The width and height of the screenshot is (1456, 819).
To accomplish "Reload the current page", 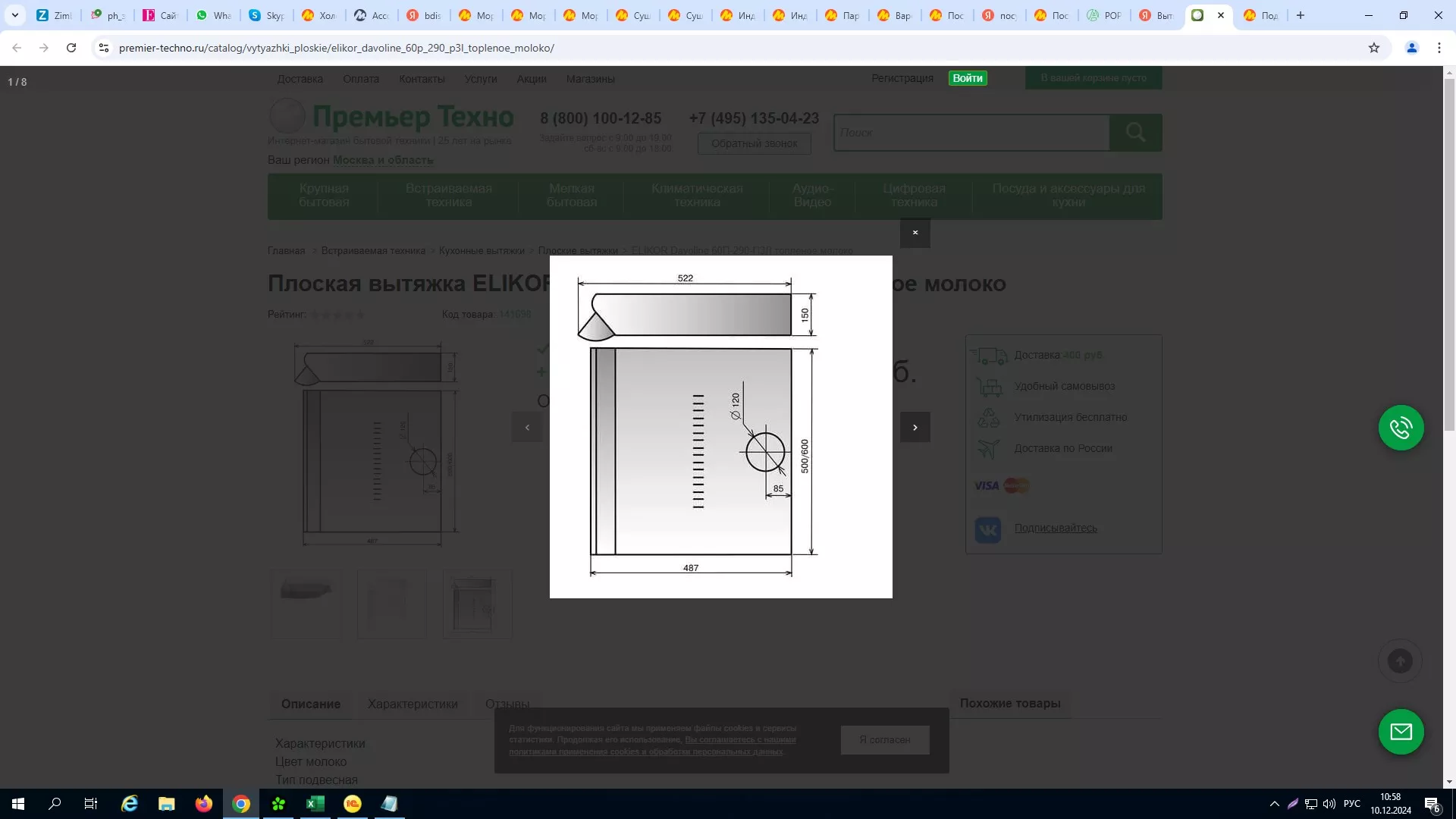I will (x=71, y=48).
